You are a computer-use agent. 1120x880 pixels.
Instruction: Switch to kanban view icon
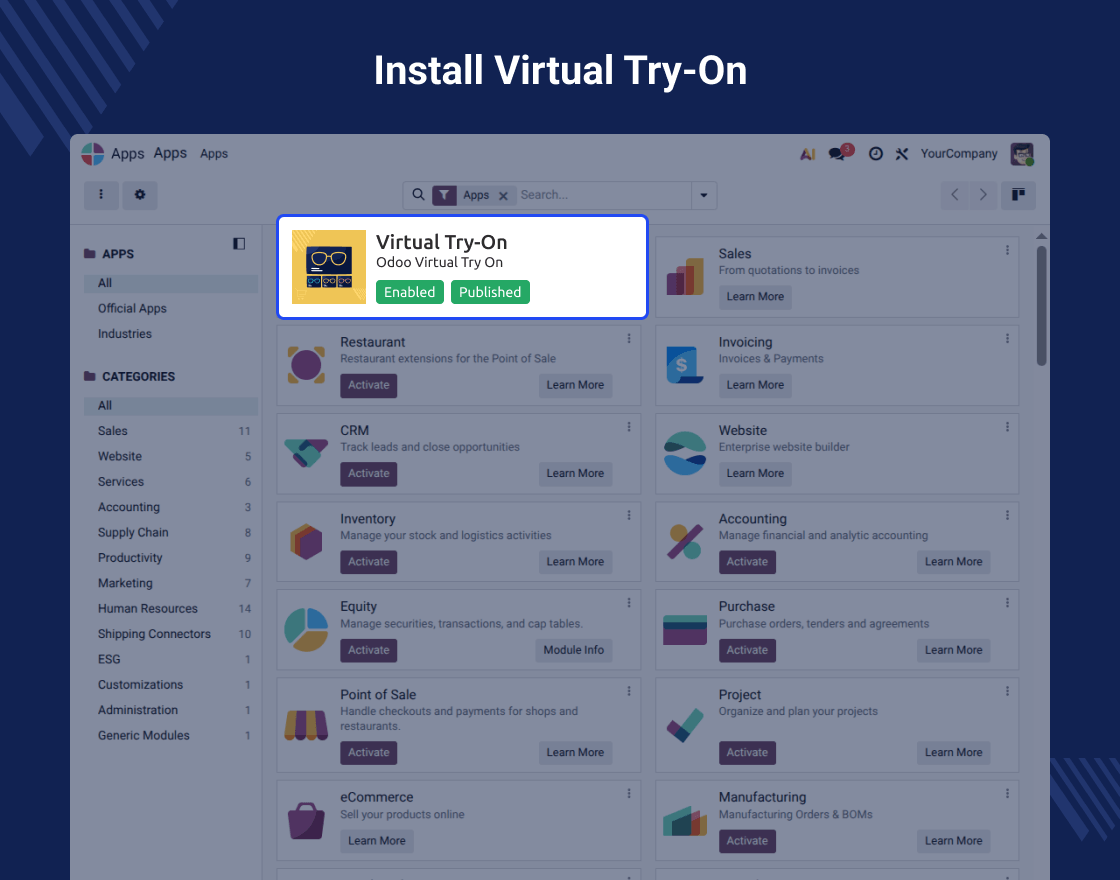pyautogui.click(x=1019, y=195)
